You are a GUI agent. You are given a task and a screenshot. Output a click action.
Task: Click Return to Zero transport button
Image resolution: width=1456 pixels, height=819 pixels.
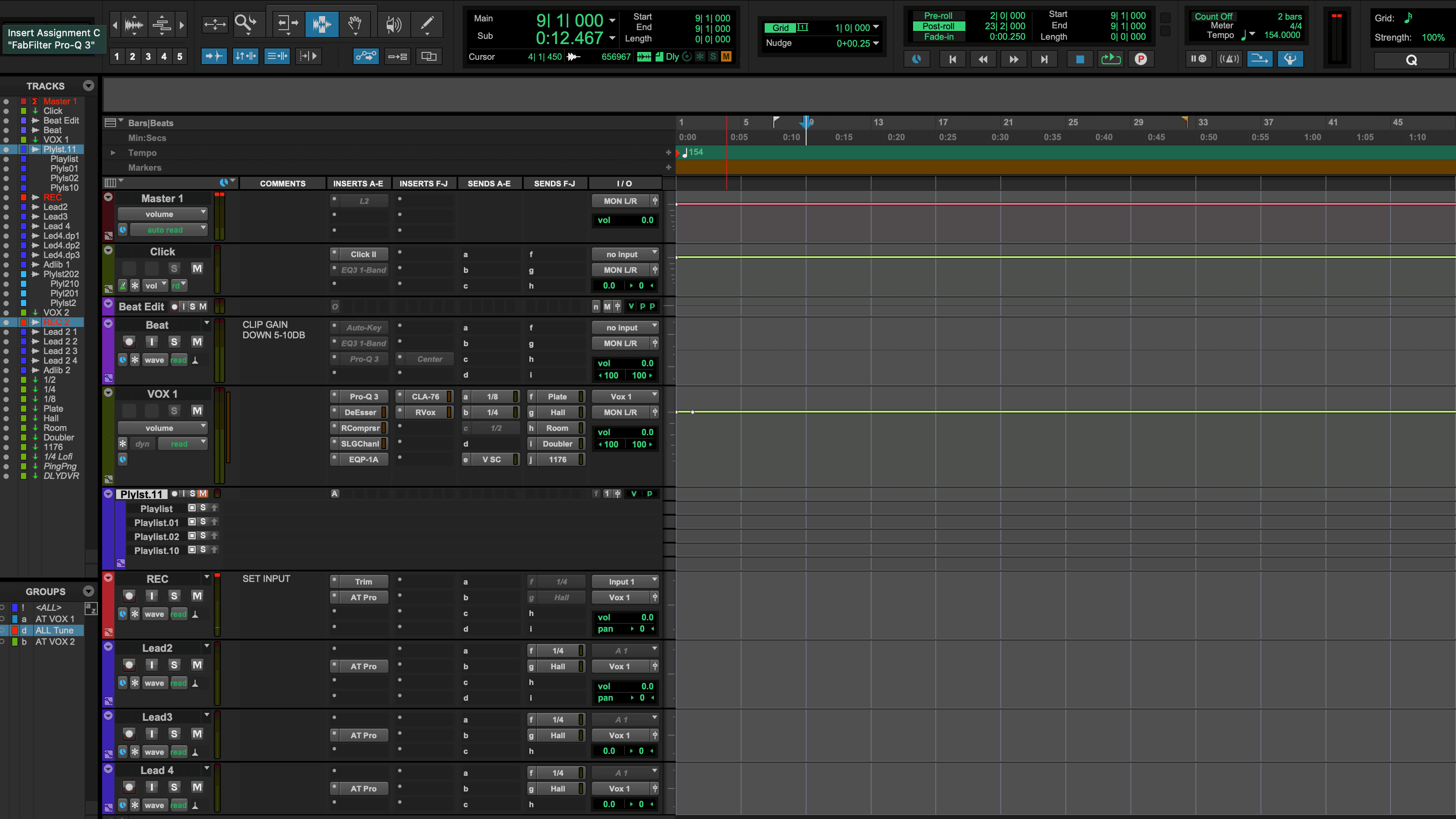(952, 59)
